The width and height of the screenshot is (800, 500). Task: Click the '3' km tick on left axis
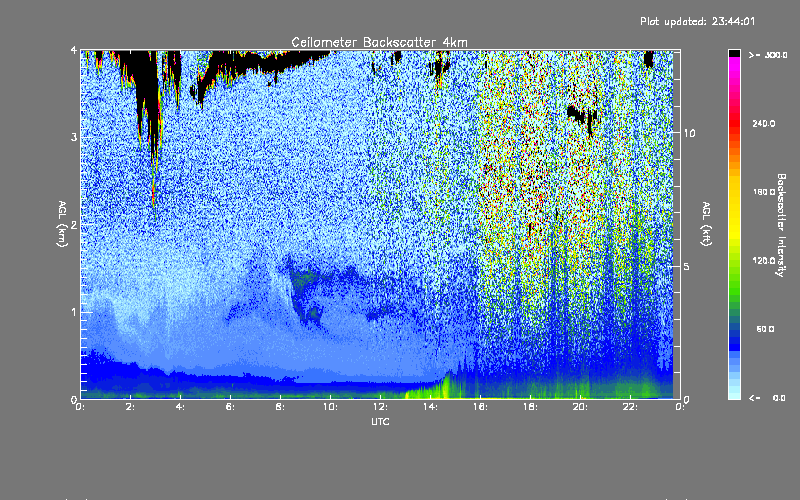pos(74,137)
